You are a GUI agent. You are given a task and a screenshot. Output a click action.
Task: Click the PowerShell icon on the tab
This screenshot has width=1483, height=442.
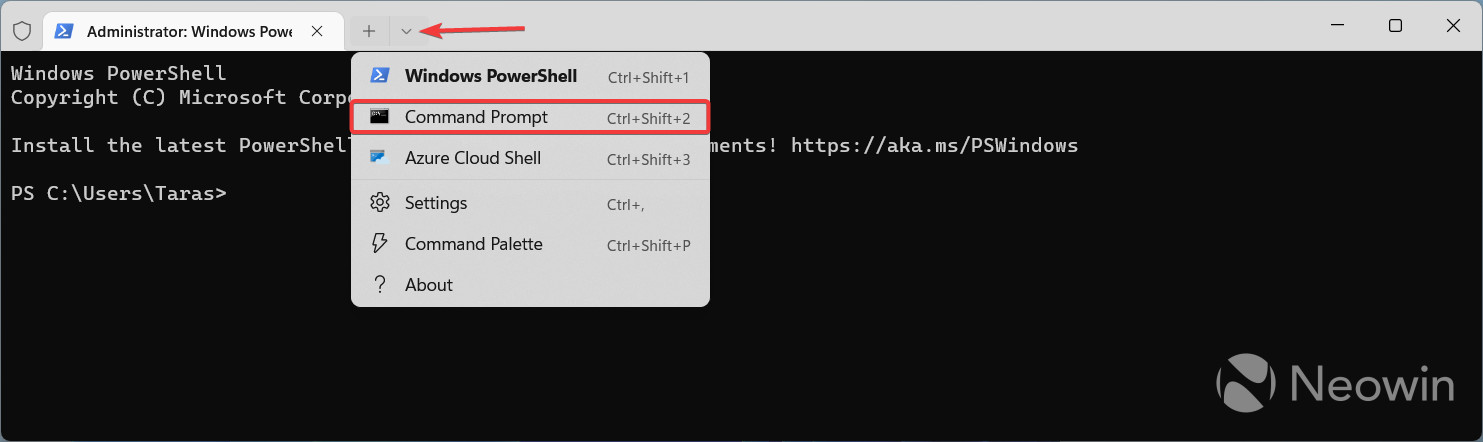64,30
